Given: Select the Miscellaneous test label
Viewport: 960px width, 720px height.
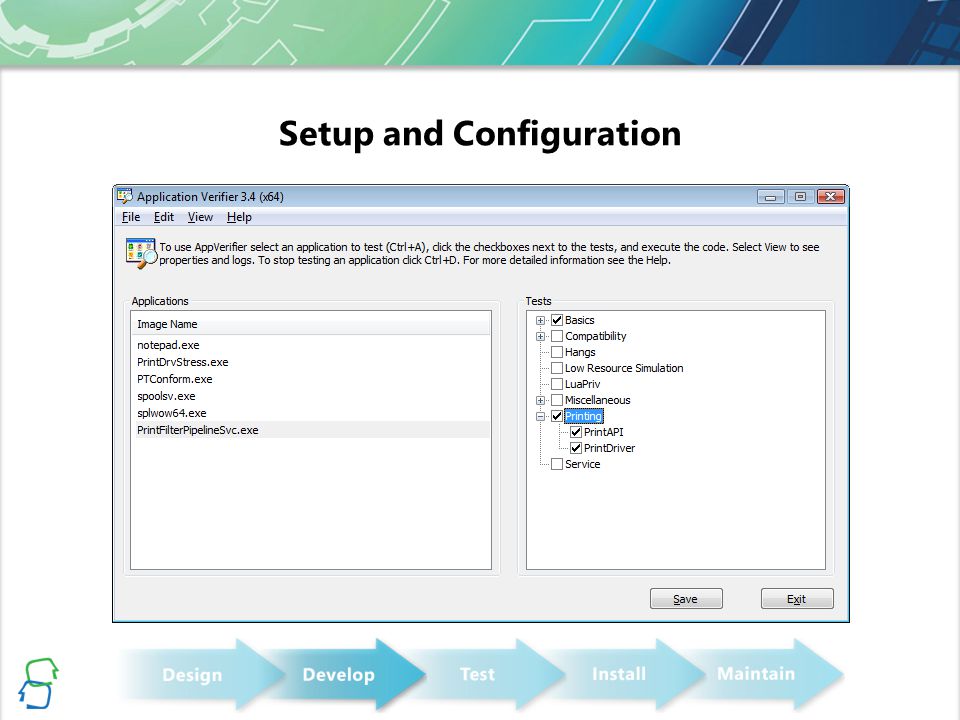Looking at the screenshot, I should [x=598, y=400].
